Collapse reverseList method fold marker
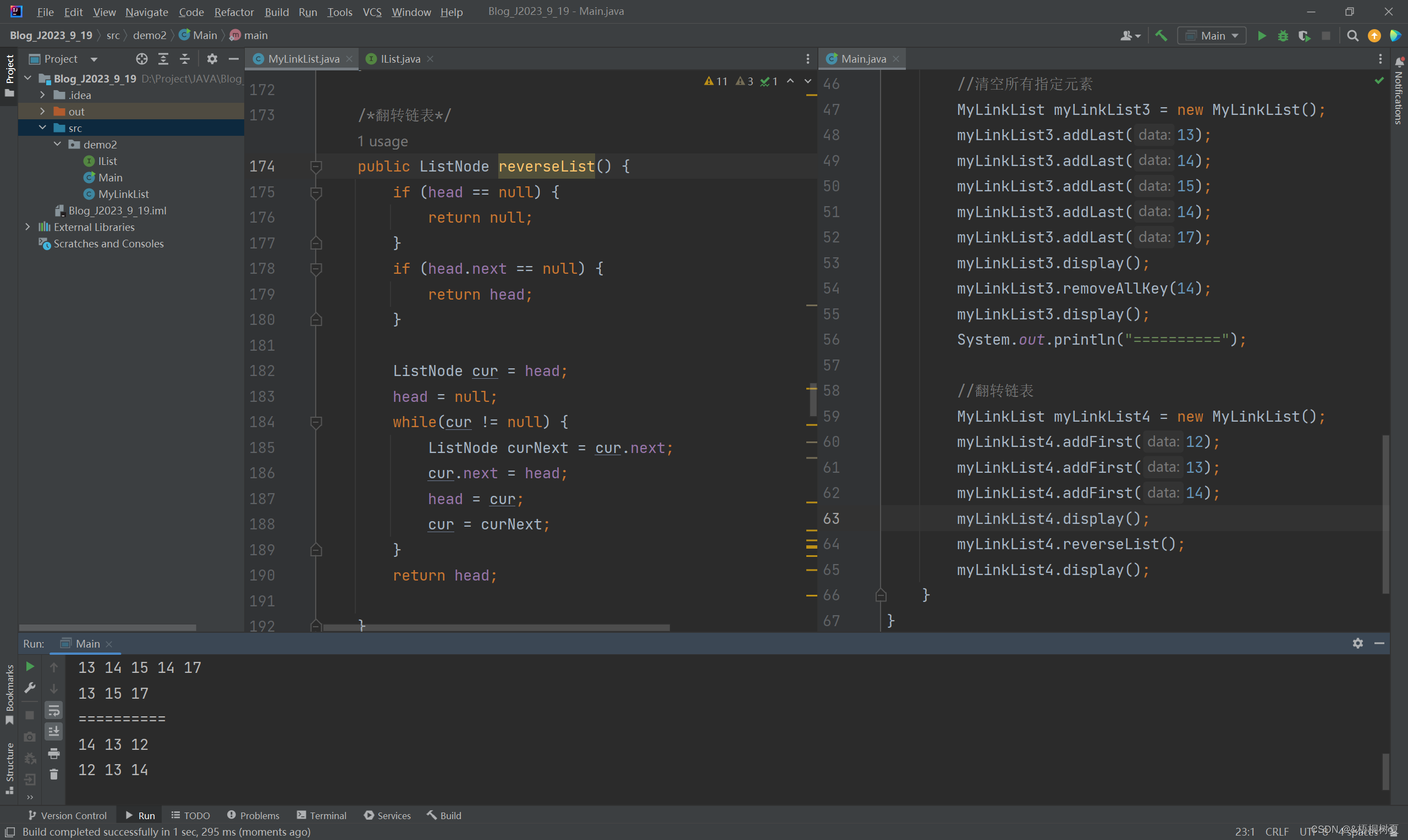Image resolution: width=1408 pixels, height=840 pixels. click(x=316, y=167)
